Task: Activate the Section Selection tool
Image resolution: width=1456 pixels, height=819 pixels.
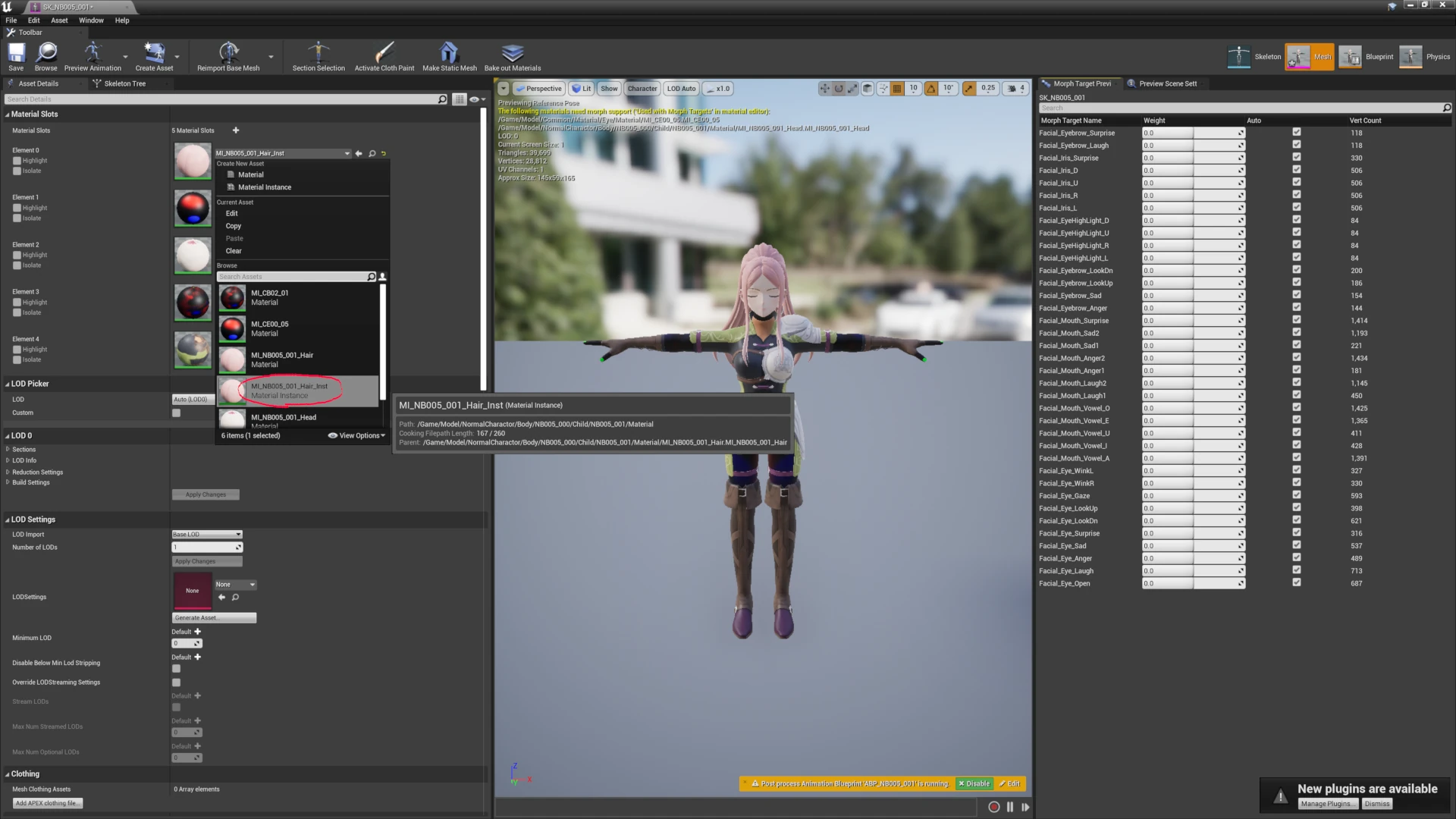Action: pyautogui.click(x=318, y=57)
